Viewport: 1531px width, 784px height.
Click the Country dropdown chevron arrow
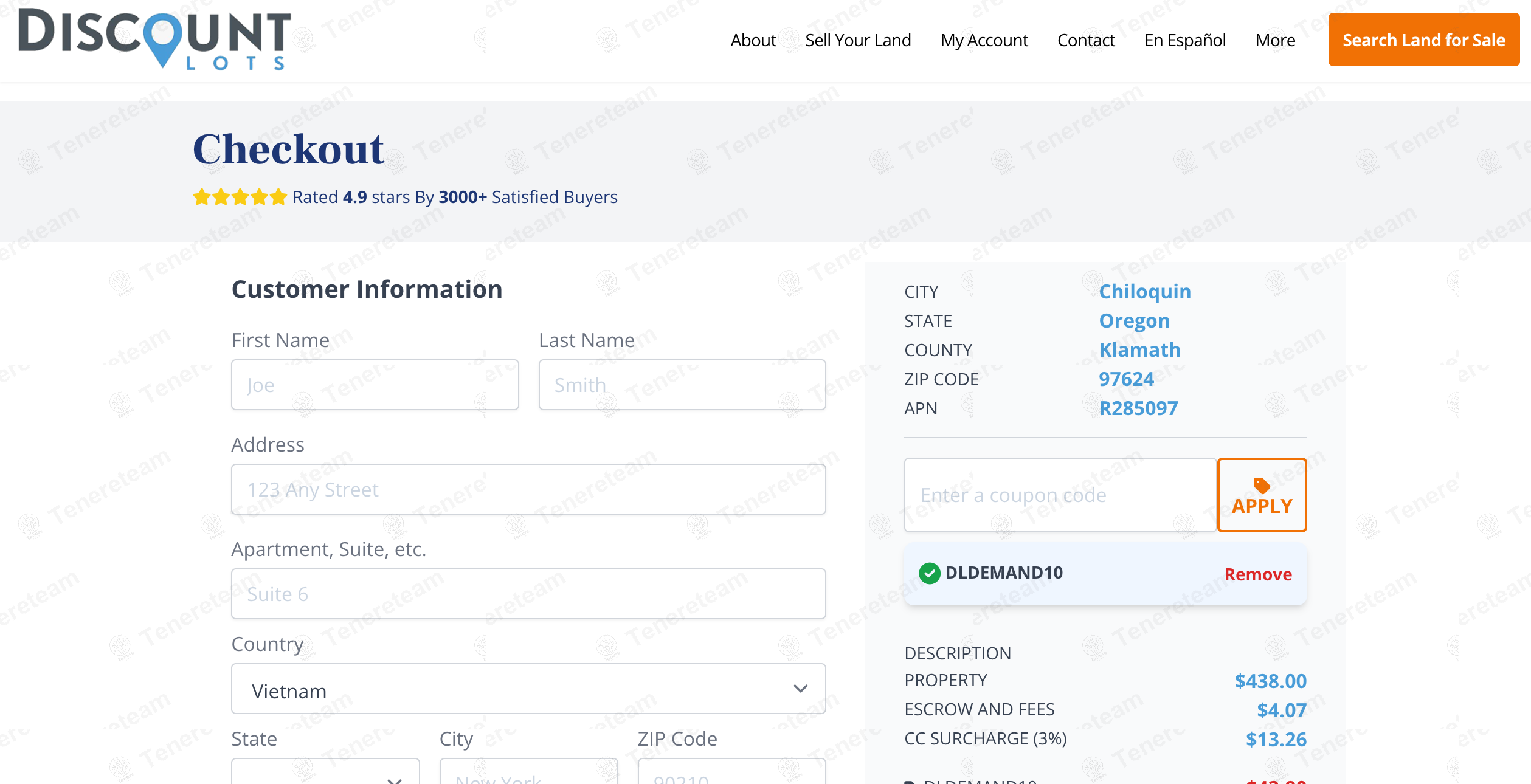[801, 689]
